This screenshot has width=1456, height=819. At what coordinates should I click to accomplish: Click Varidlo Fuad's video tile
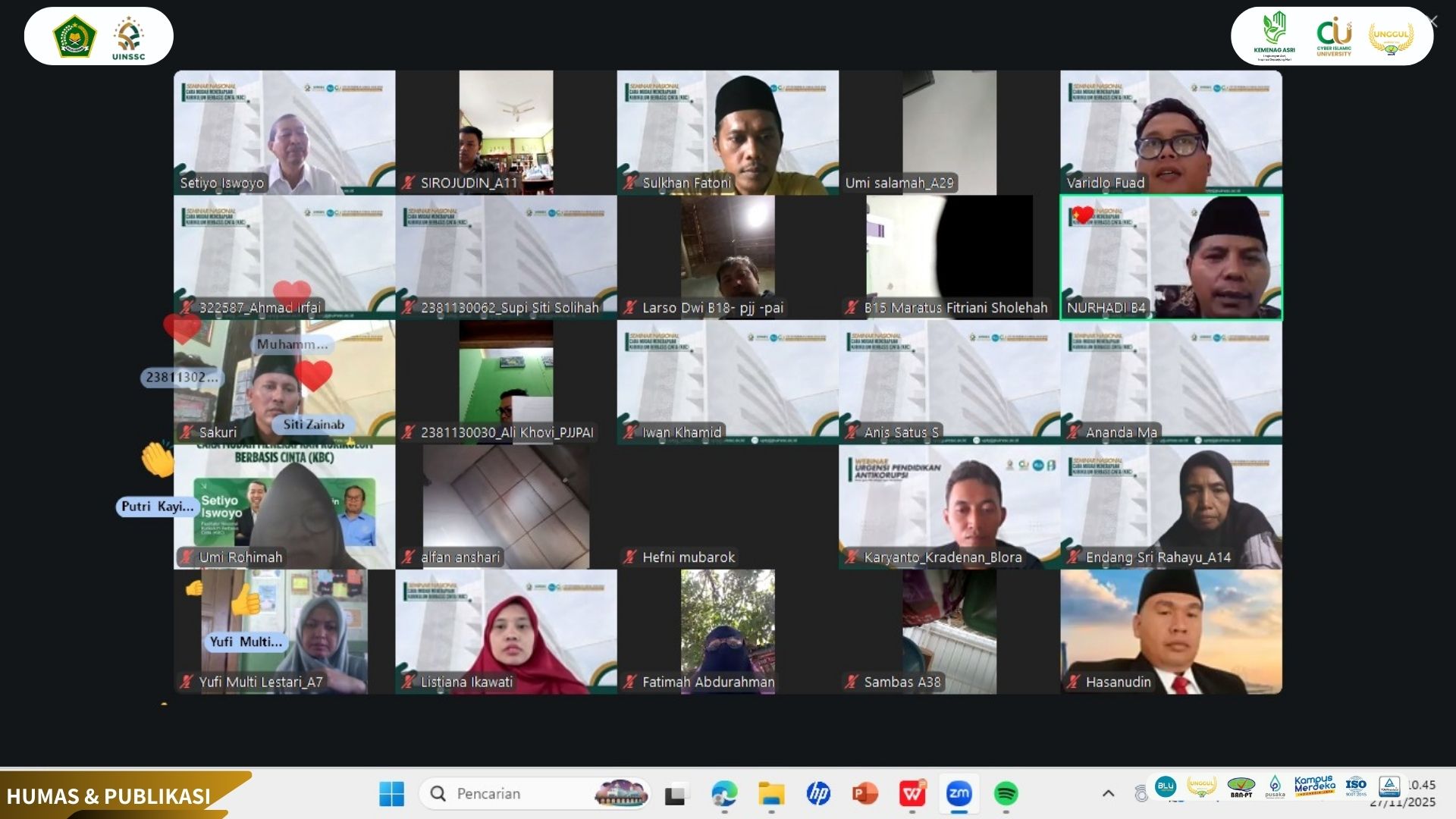coord(1171,133)
